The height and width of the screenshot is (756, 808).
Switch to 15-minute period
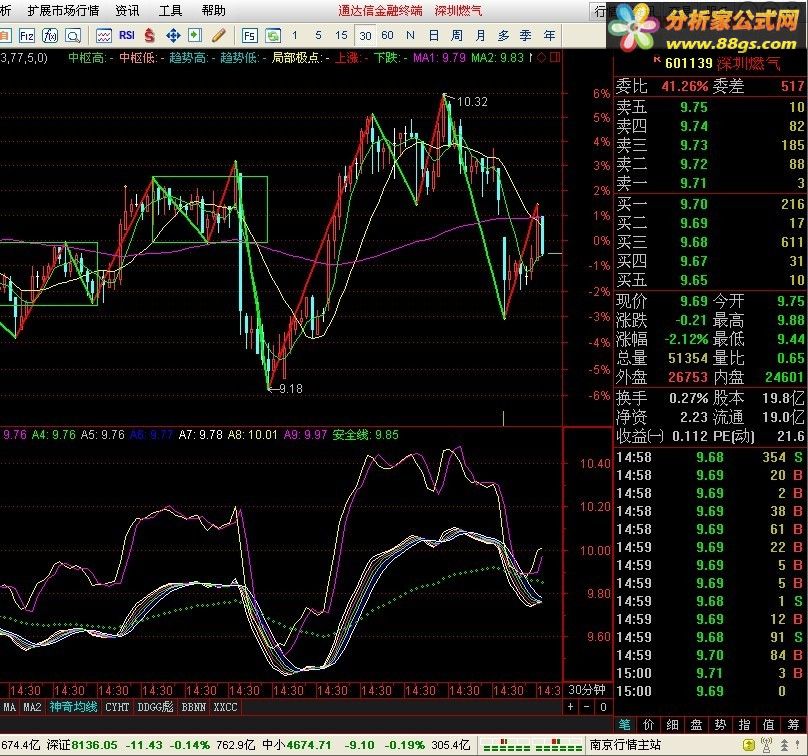tap(341, 35)
